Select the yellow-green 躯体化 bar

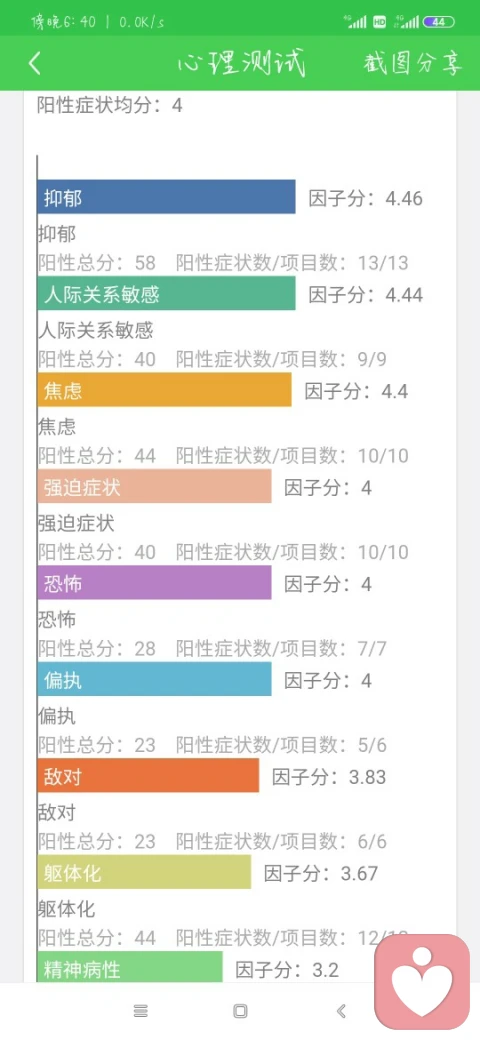(145, 872)
